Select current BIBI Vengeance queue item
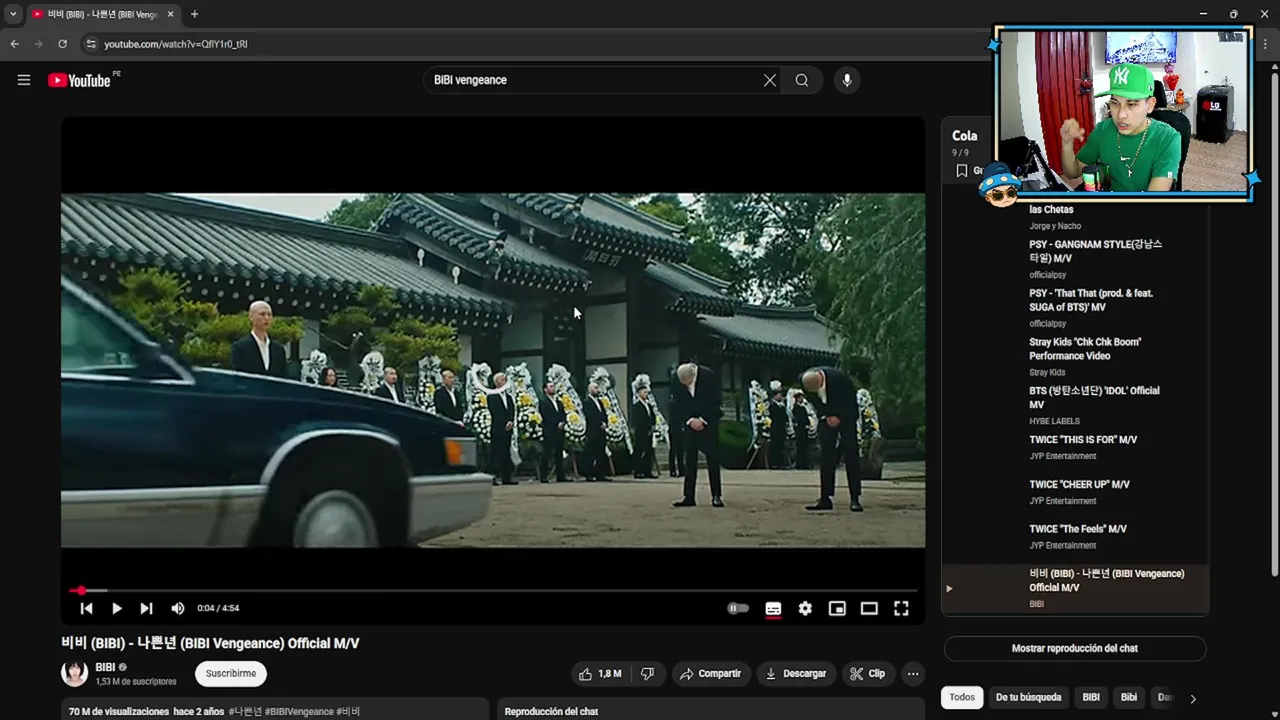Image resolution: width=1280 pixels, height=720 pixels. [x=1075, y=588]
